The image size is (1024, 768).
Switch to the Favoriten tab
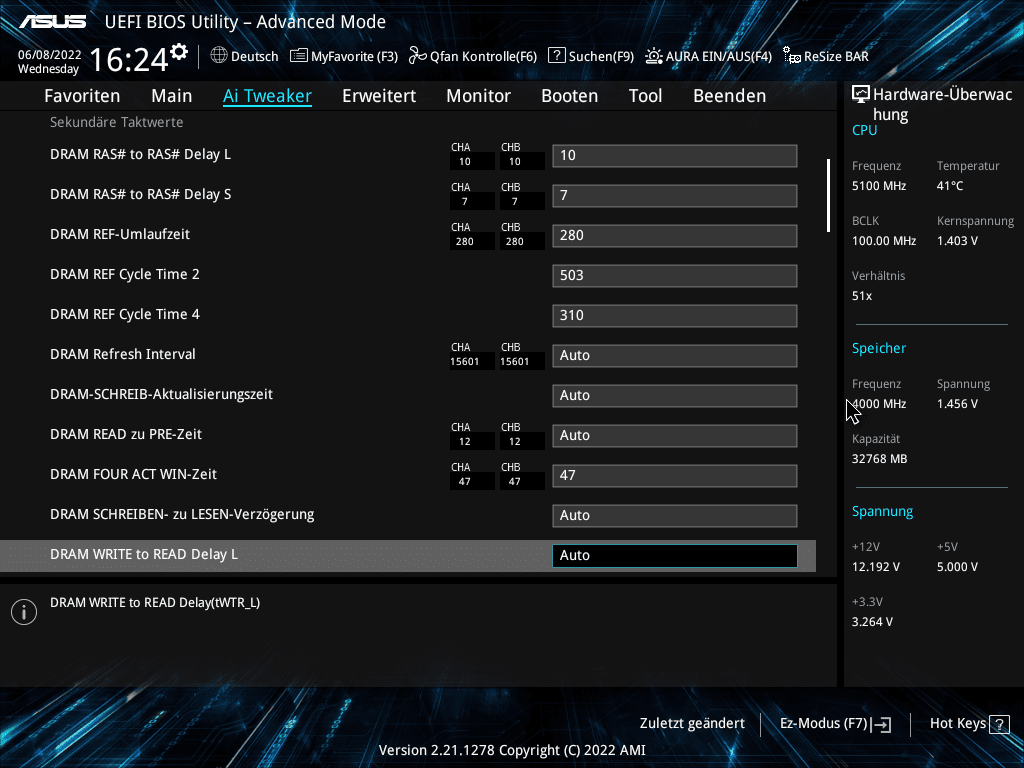pos(82,96)
